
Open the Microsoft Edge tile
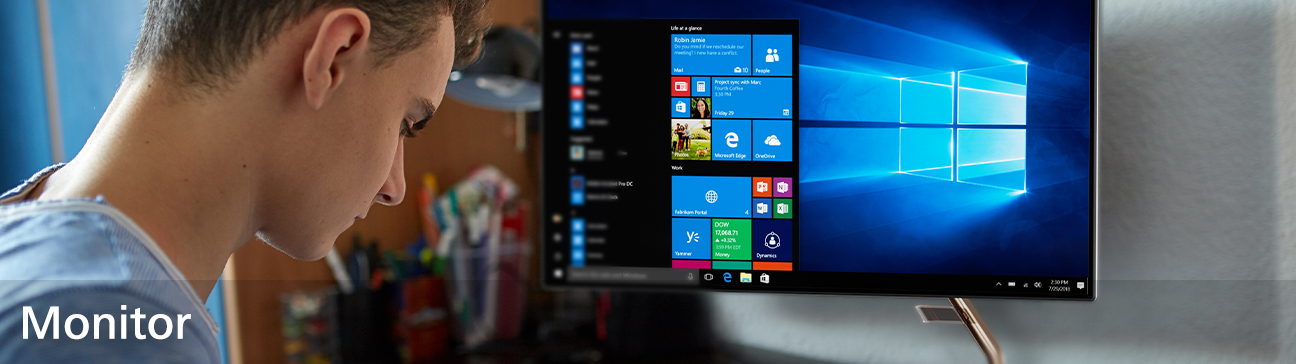[x=731, y=140]
